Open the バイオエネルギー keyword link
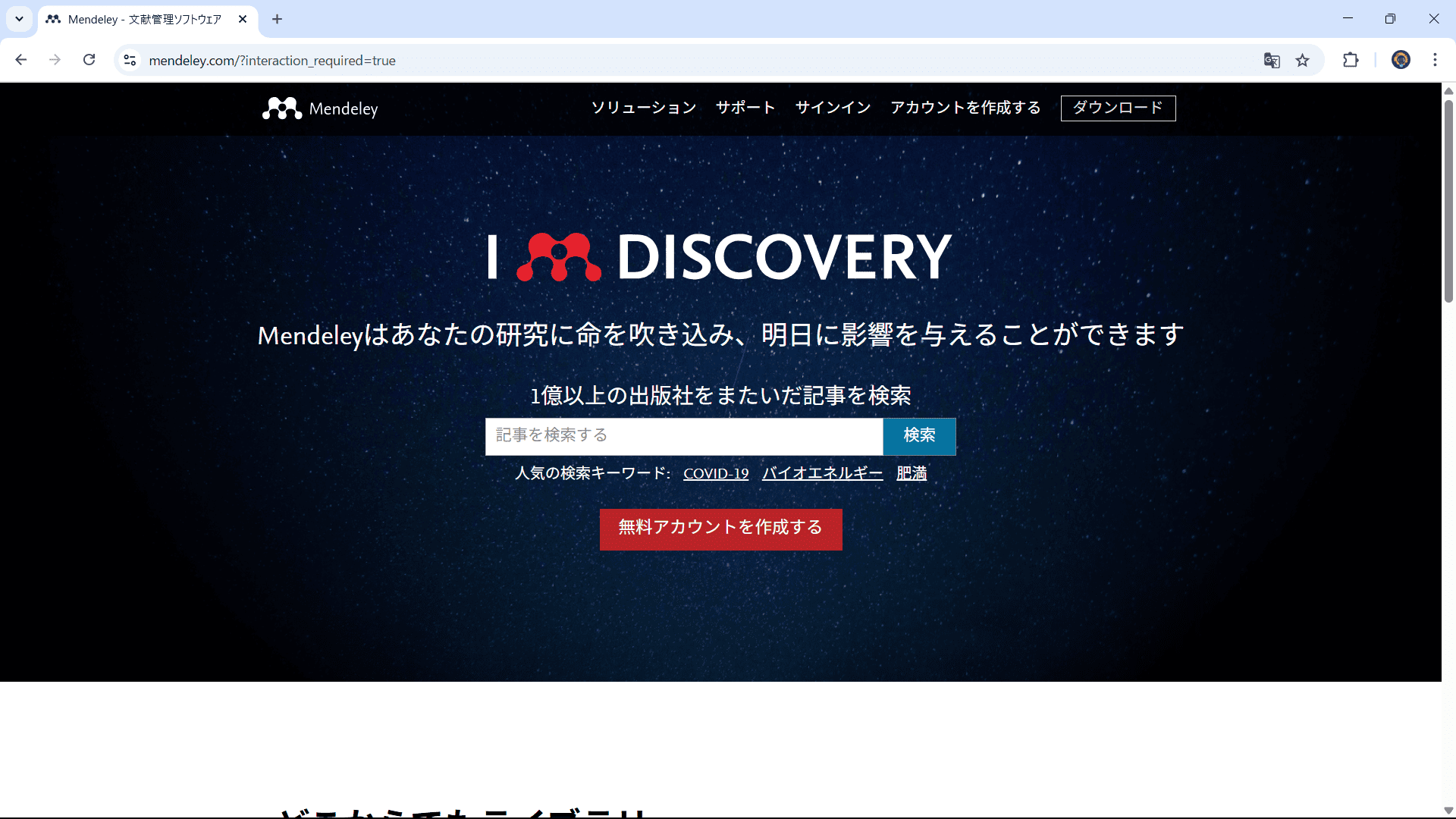Viewport: 1456px width, 819px height. point(822,473)
